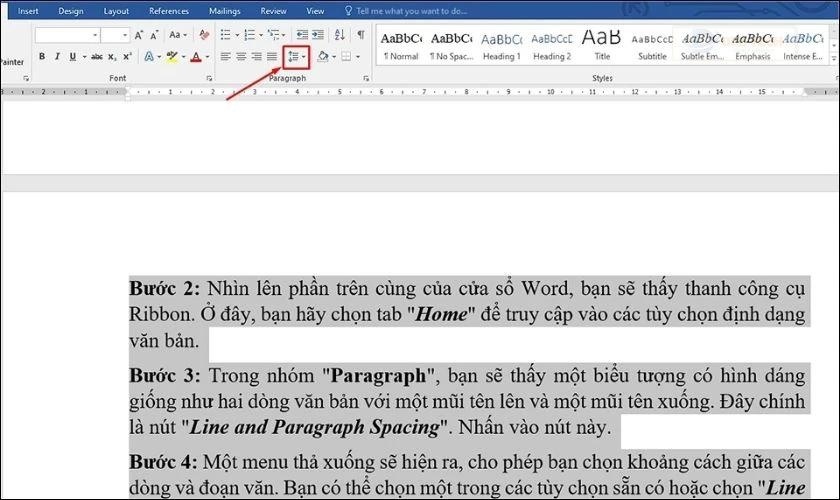This screenshot has width=840, height=500.
Task: Open the Design tab
Action: coord(71,11)
